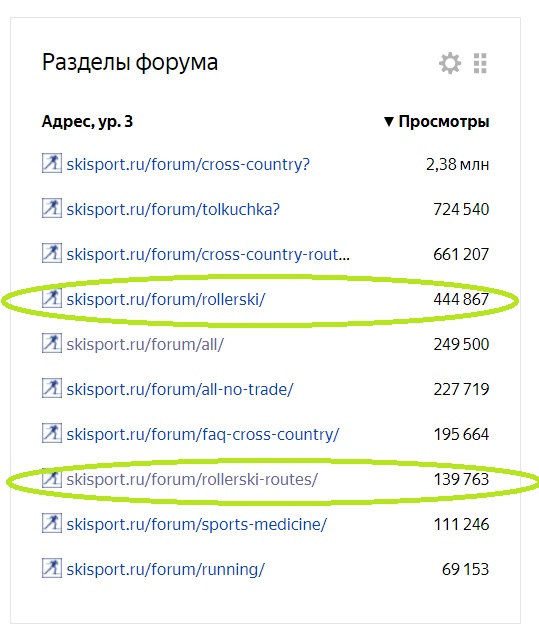The width and height of the screenshot is (539, 639).
Task: Open skisport.ru/forum/faq-cross-country/ link
Action: pos(202,434)
